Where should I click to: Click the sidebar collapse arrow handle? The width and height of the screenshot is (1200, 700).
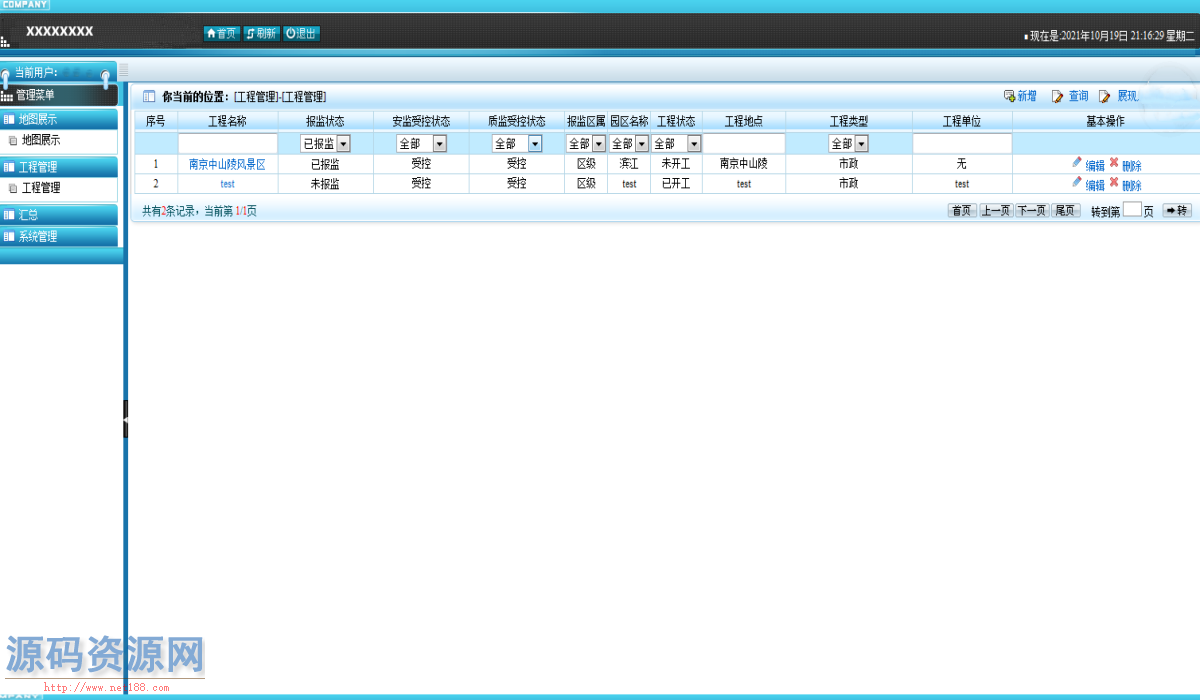click(x=125, y=418)
